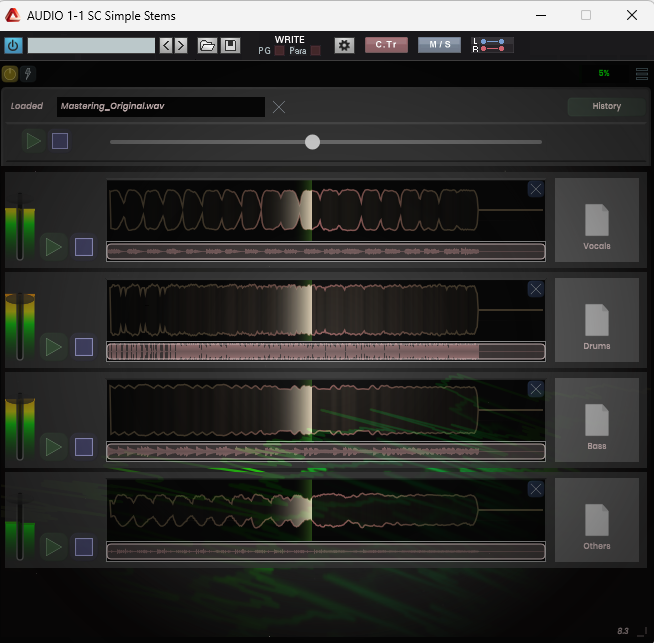Viewport: 654px width, 643px height.
Task: Click the Vocals file export tile
Action: pos(596,220)
